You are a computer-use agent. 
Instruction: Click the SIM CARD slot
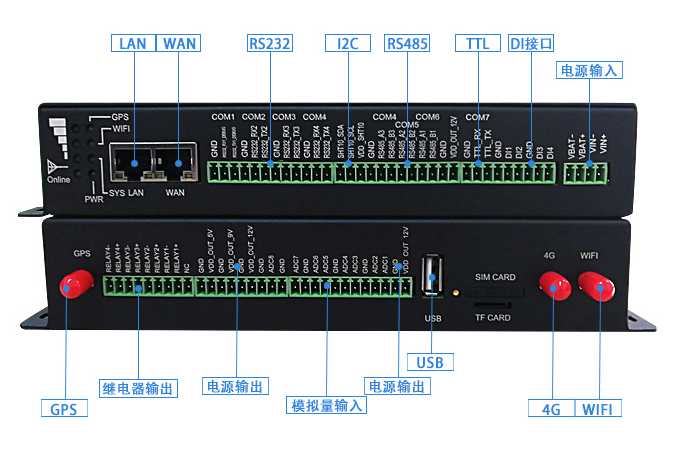494,290
